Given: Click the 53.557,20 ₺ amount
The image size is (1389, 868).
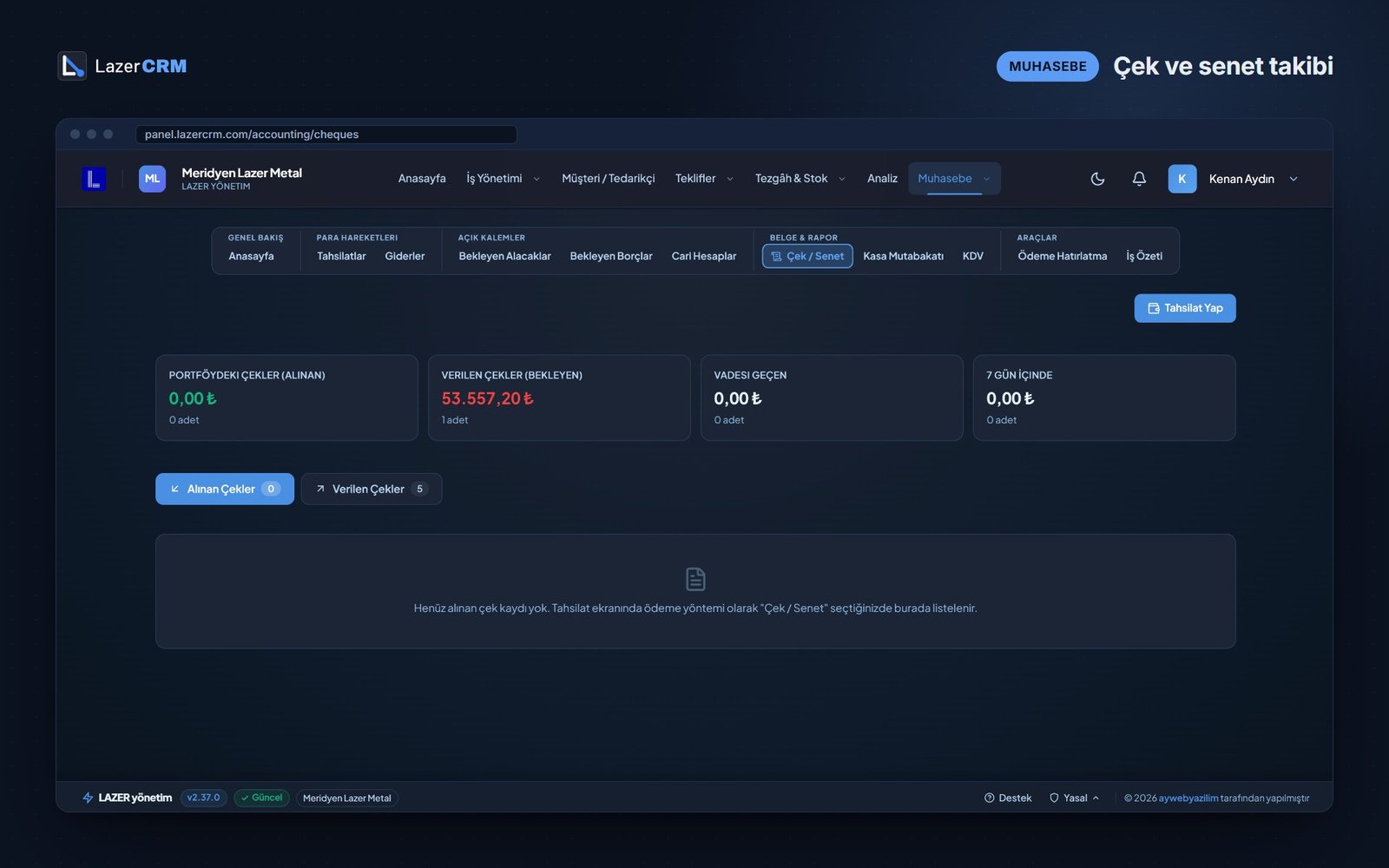Looking at the screenshot, I should coord(487,398).
